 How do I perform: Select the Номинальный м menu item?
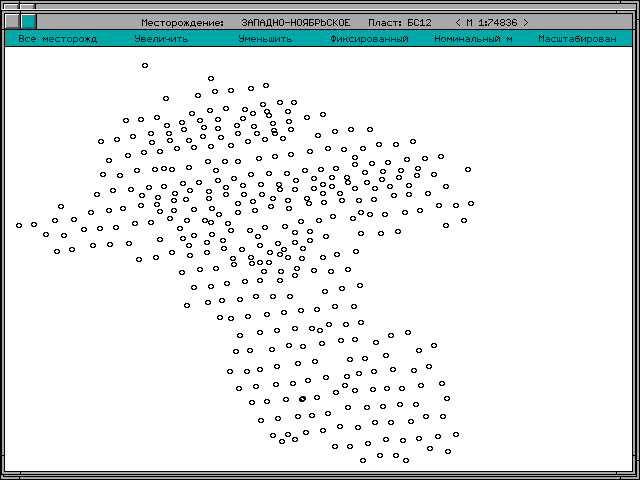pyautogui.click(x=473, y=39)
